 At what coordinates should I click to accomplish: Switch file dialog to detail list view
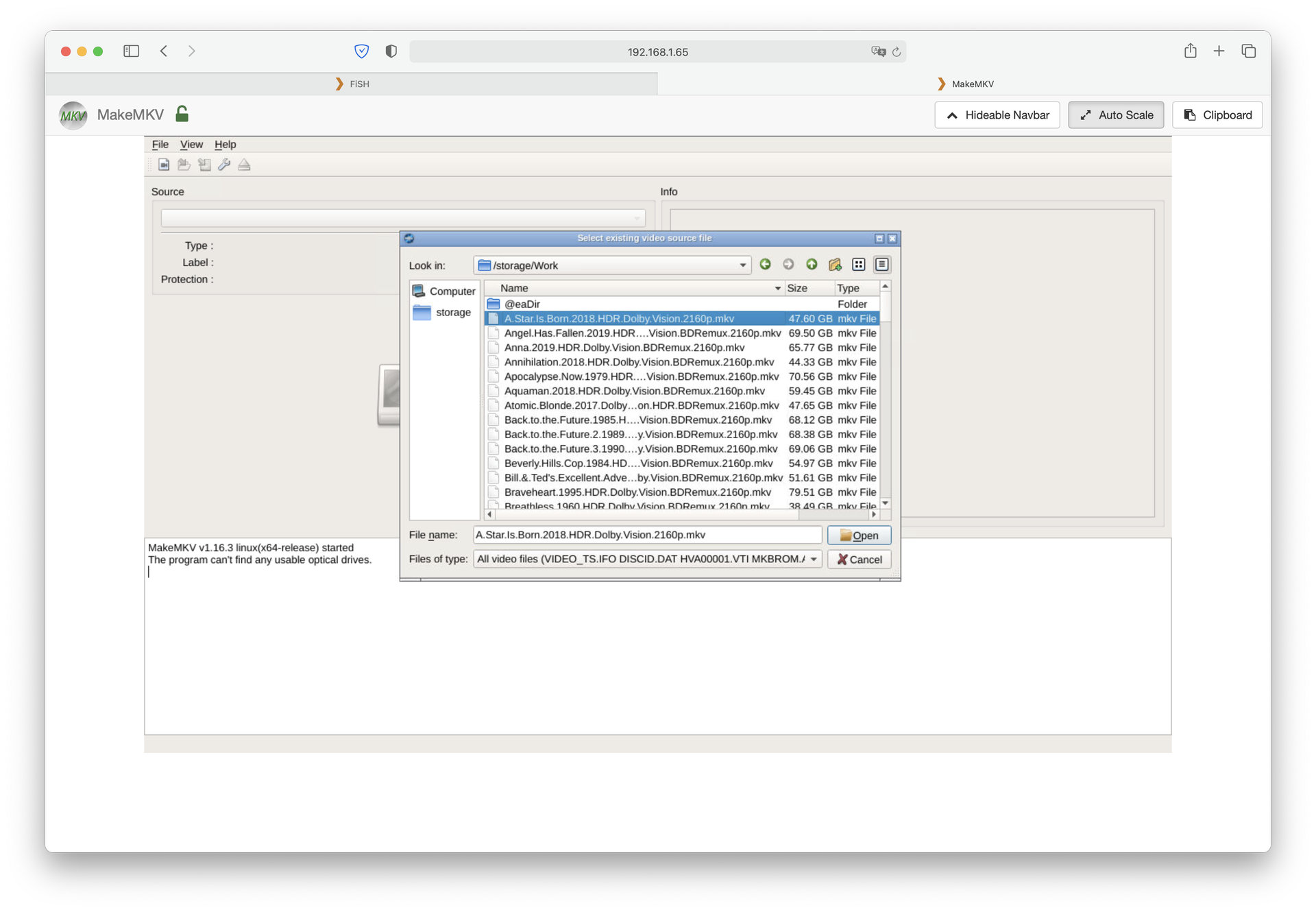tap(881, 265)
